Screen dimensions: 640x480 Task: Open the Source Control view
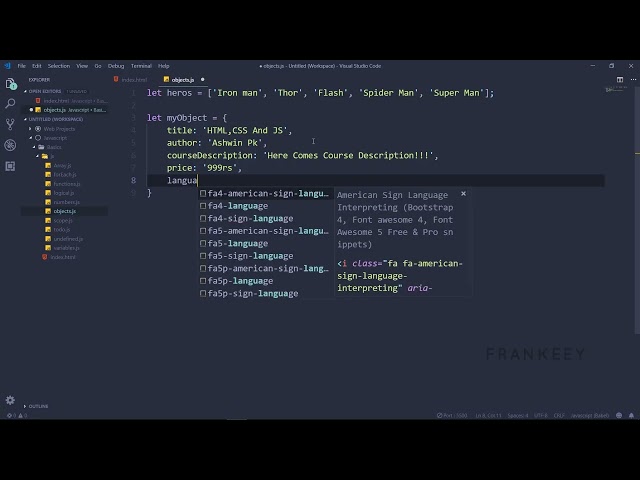10,124
